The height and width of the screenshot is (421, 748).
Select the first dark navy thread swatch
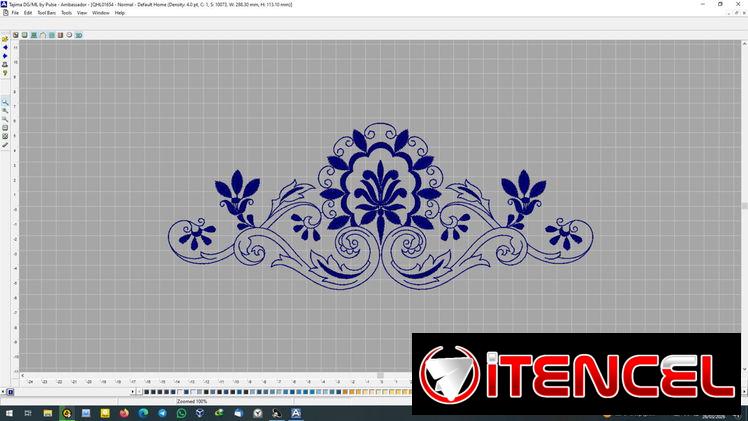tap(146, 392)
